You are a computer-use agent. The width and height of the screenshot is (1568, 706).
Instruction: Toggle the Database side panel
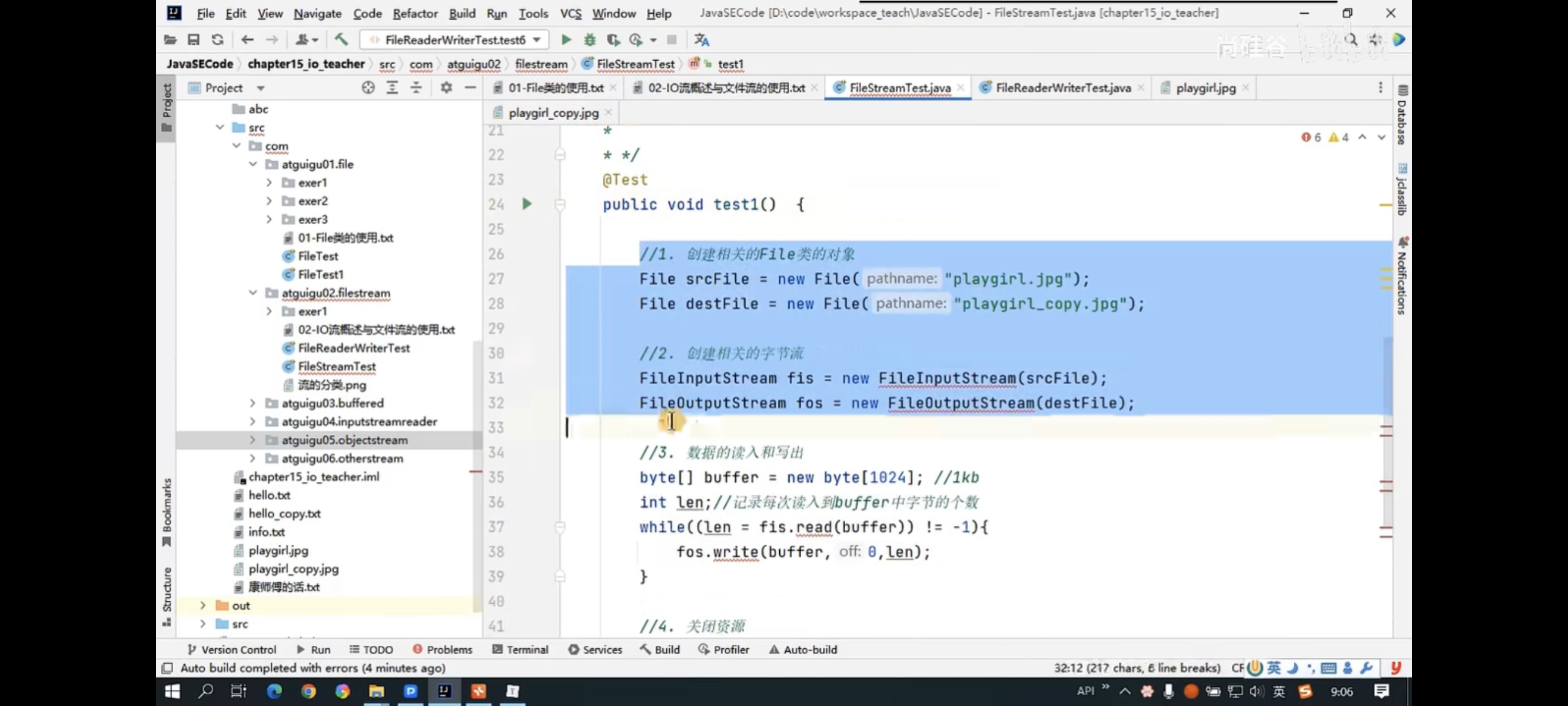coord(1402,116)
